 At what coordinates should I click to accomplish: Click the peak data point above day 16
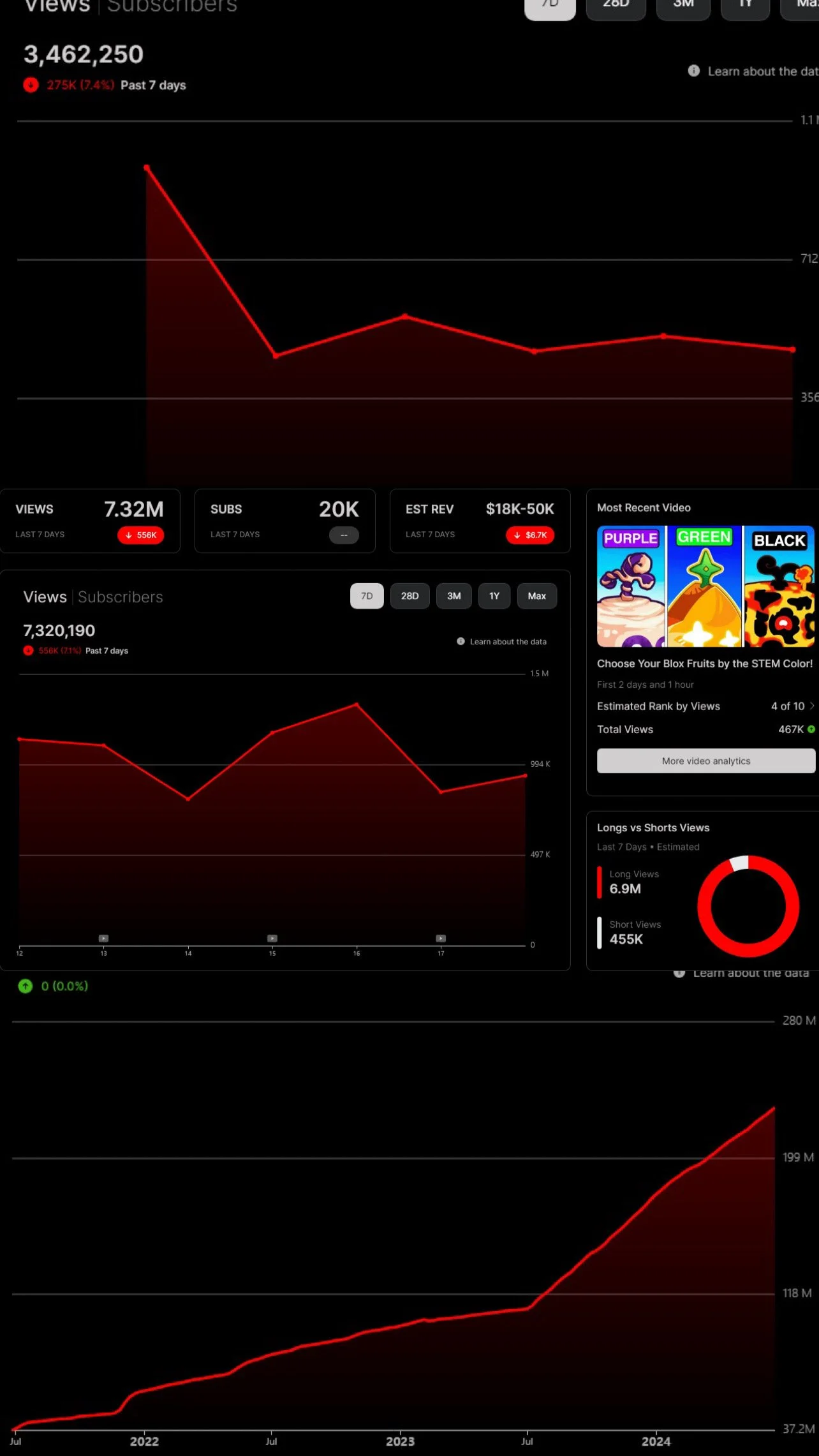point(357,704)
